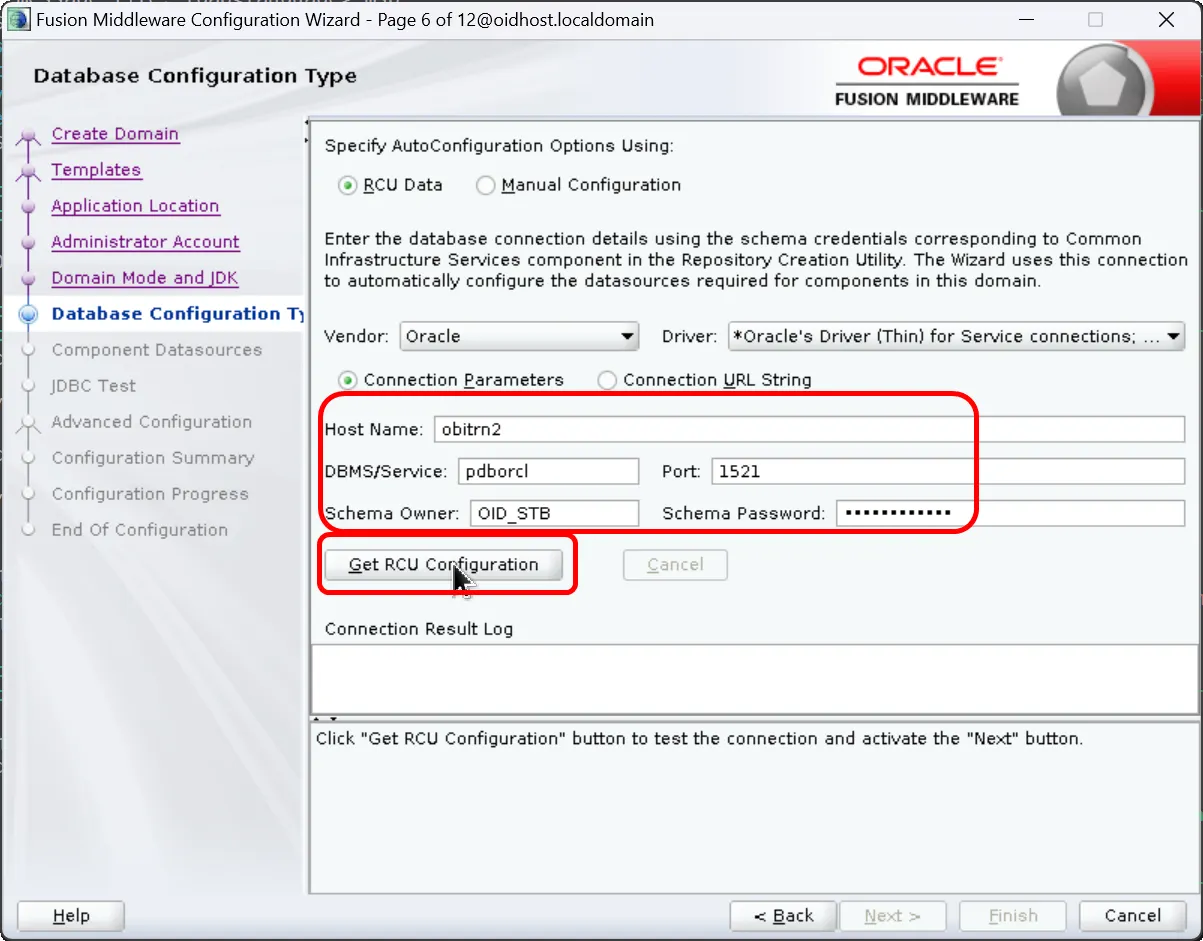Click the small collapse arrows above the help text
The height and width of the screenshot is (941, 1203).
point(326,719)
